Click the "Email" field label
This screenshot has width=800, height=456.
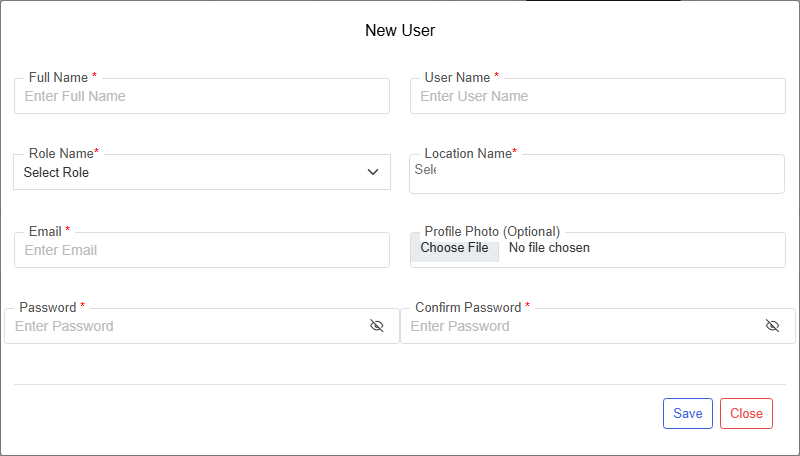(x=45, y=231)
